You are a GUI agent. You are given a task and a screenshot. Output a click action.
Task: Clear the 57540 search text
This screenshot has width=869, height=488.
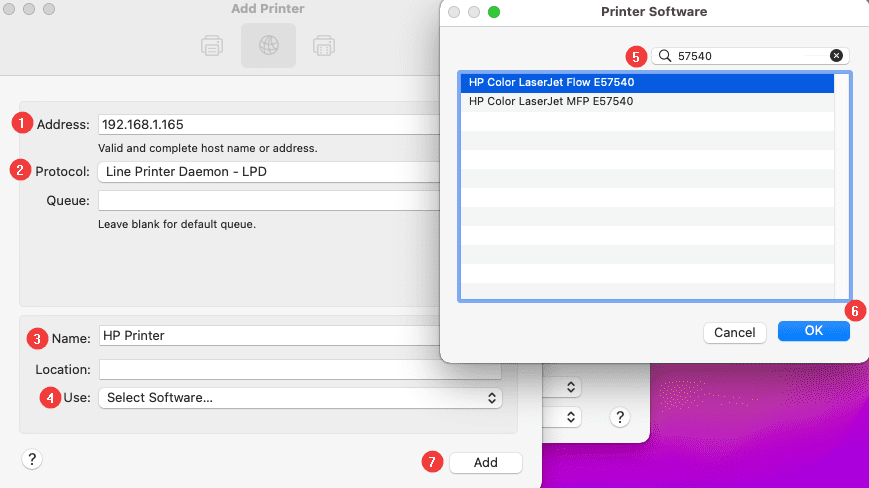(x=836, y=56)
